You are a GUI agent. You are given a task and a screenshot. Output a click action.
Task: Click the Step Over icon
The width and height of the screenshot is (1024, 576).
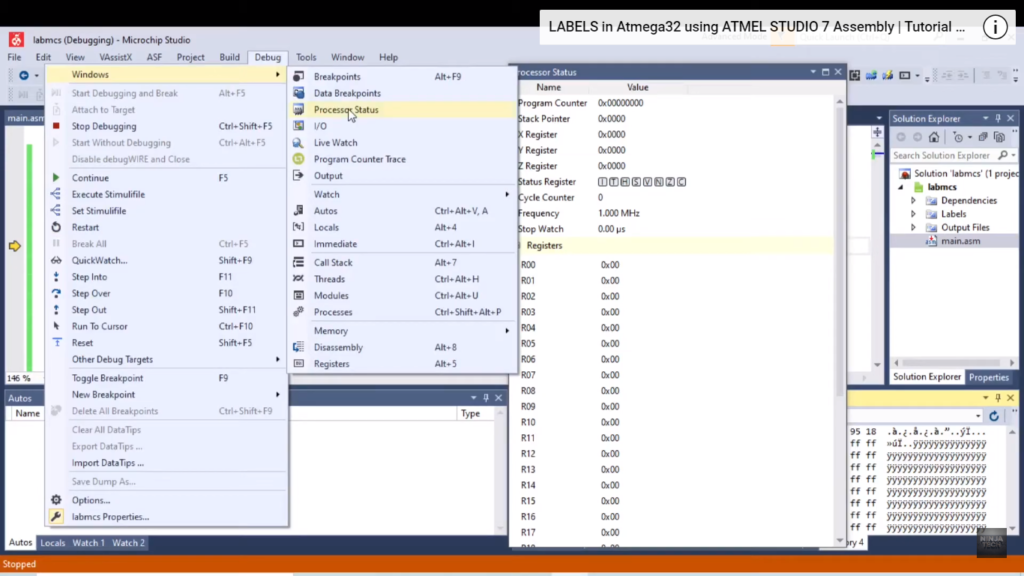click(56, 293)
